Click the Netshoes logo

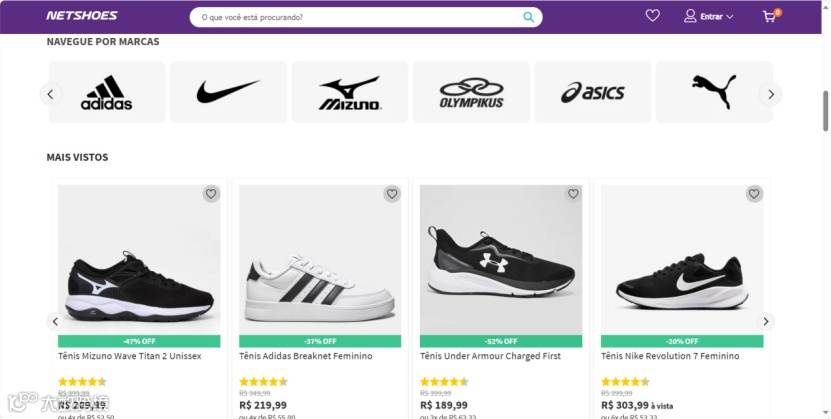click(x=82, y=16)
